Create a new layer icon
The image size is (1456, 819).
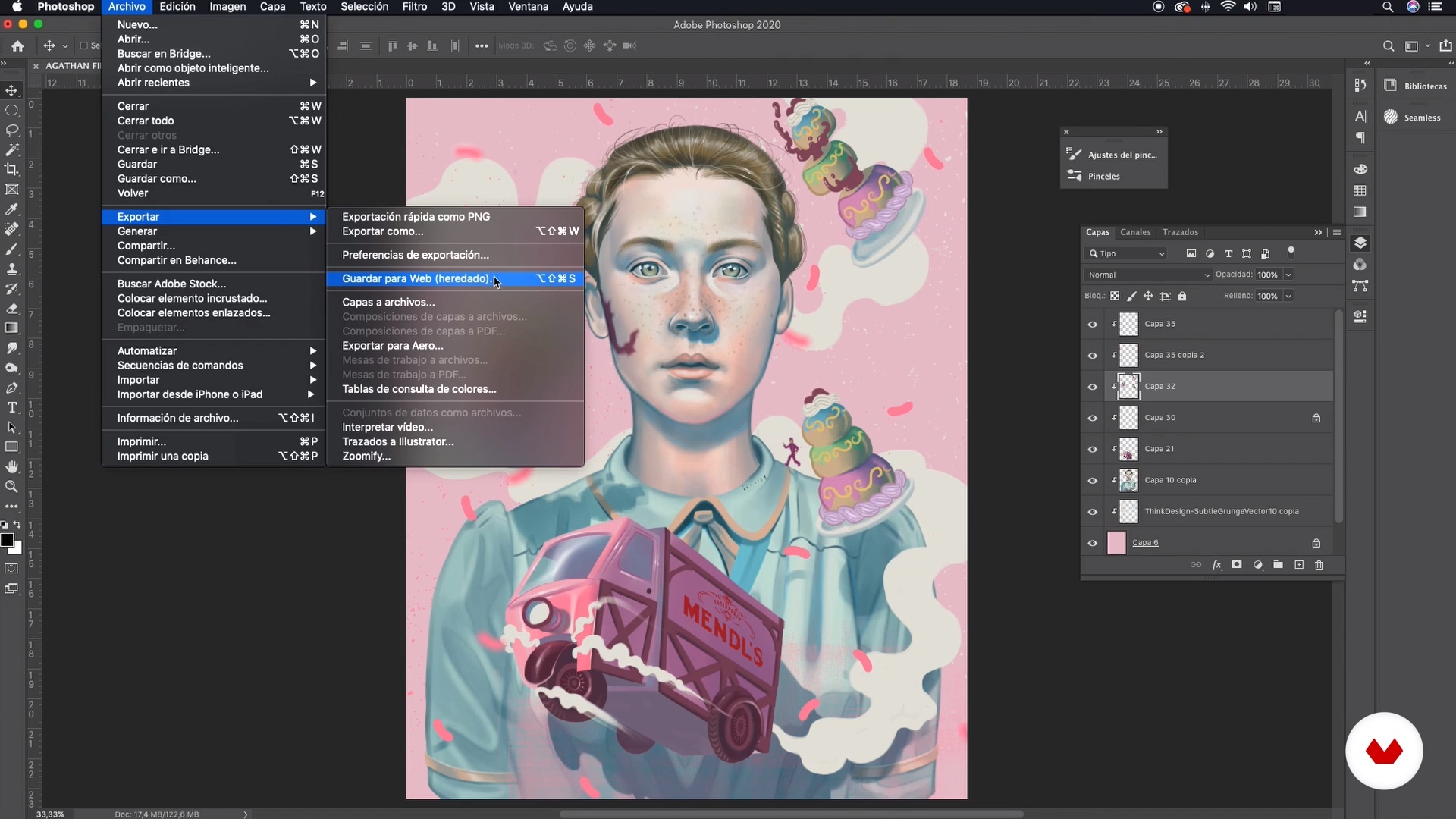coord(1299,565)
